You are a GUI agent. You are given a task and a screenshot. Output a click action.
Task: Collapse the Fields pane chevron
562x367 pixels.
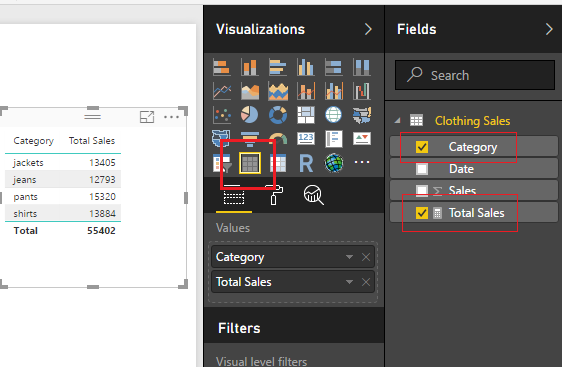point(549,29)
